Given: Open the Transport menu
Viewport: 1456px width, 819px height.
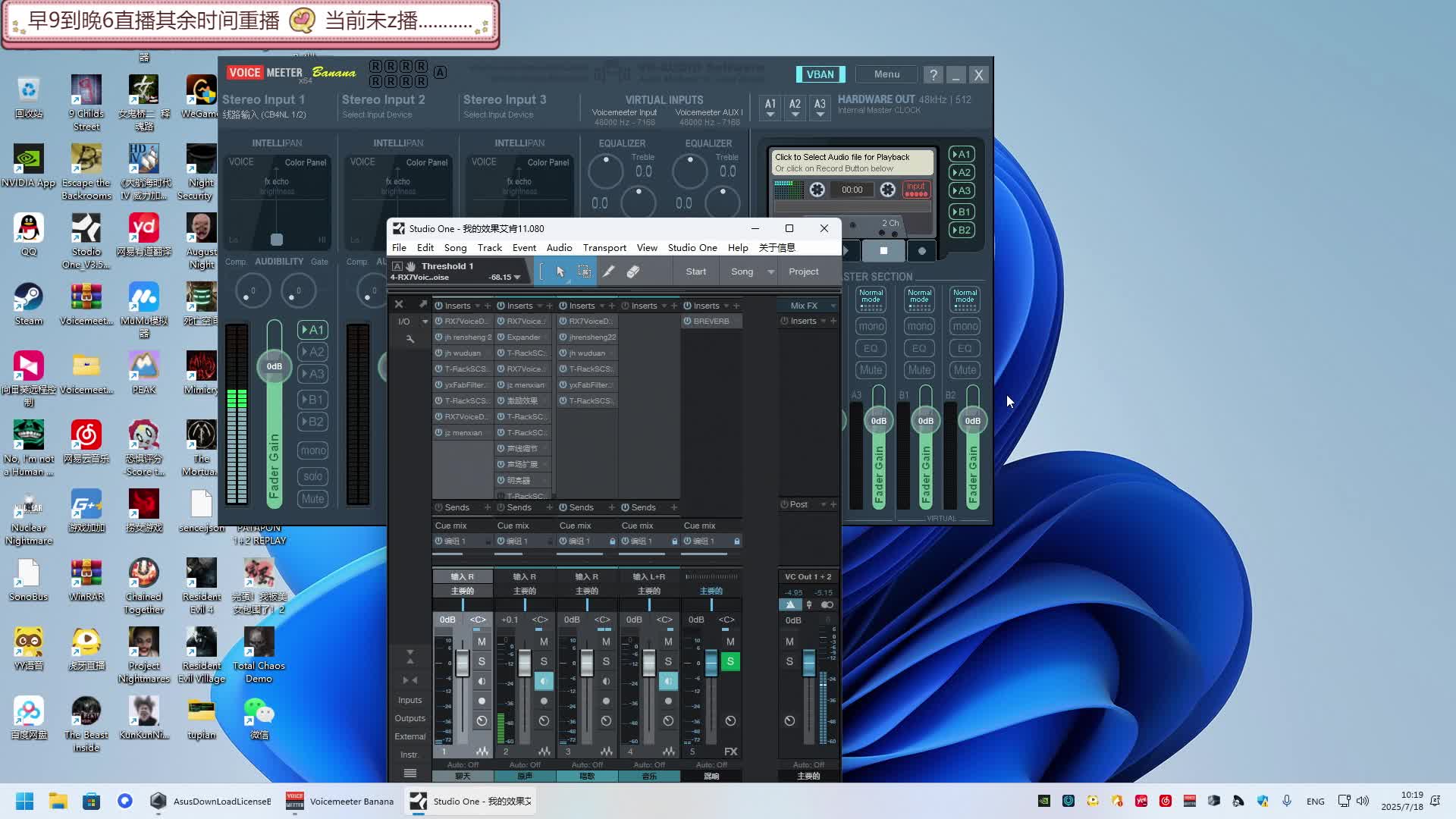Looking at the screenshot, I should pos(604,248).
